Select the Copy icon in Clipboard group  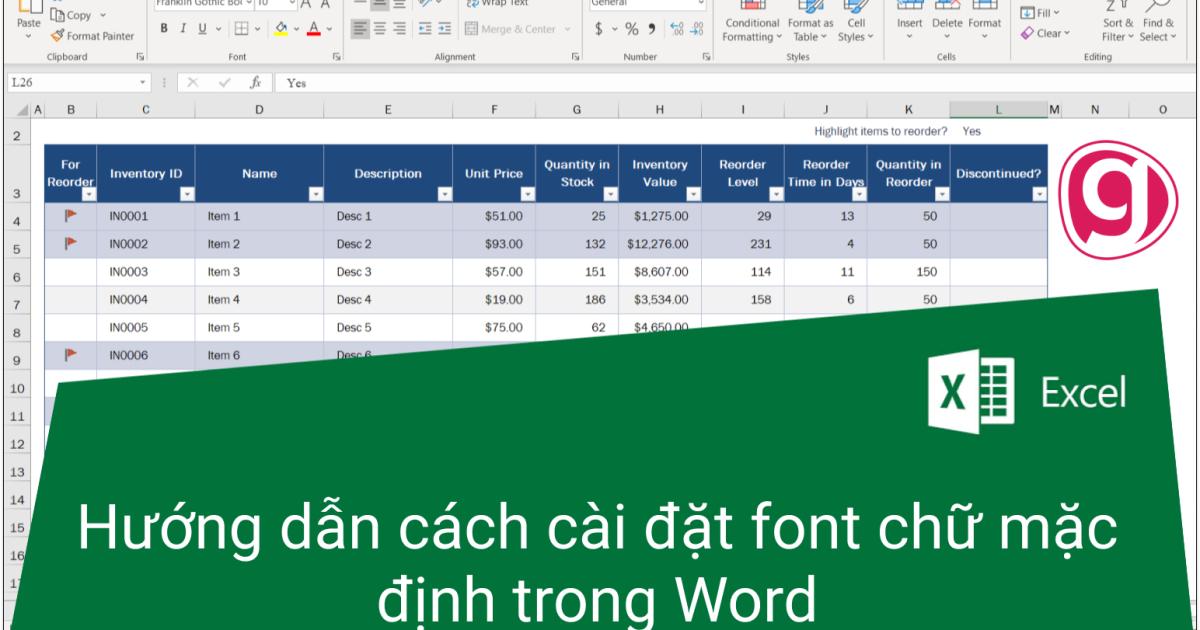58,15
